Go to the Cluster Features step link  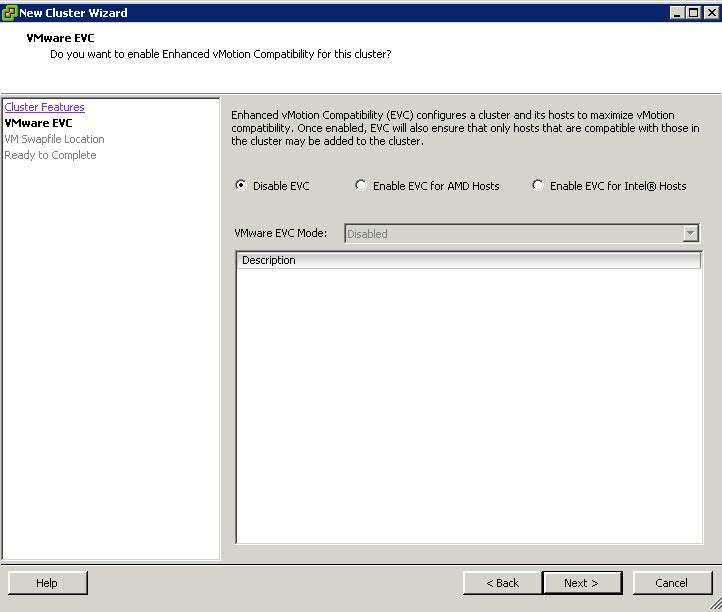coord(44,107)
